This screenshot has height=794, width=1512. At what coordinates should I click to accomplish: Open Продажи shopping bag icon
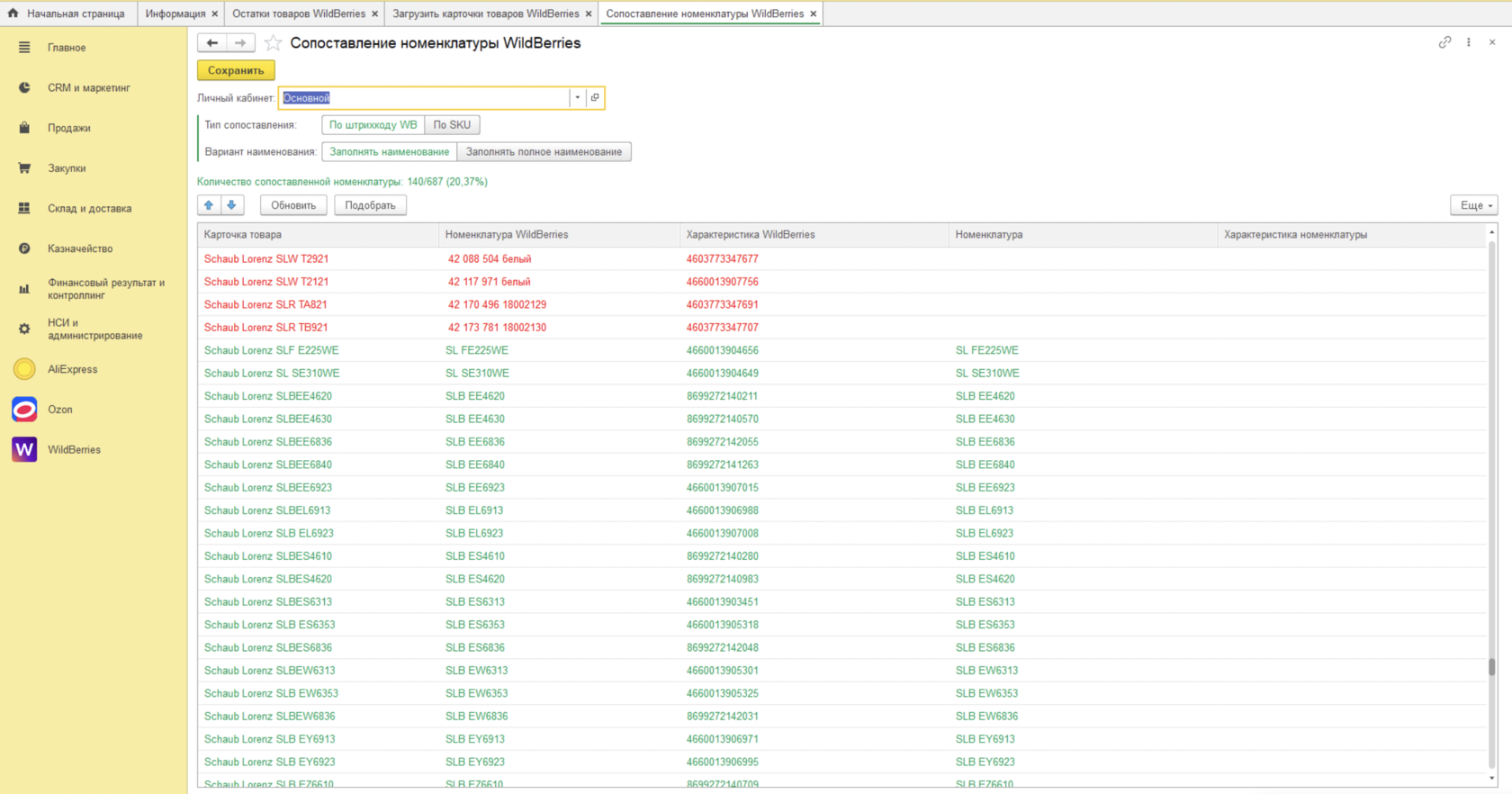24,128
